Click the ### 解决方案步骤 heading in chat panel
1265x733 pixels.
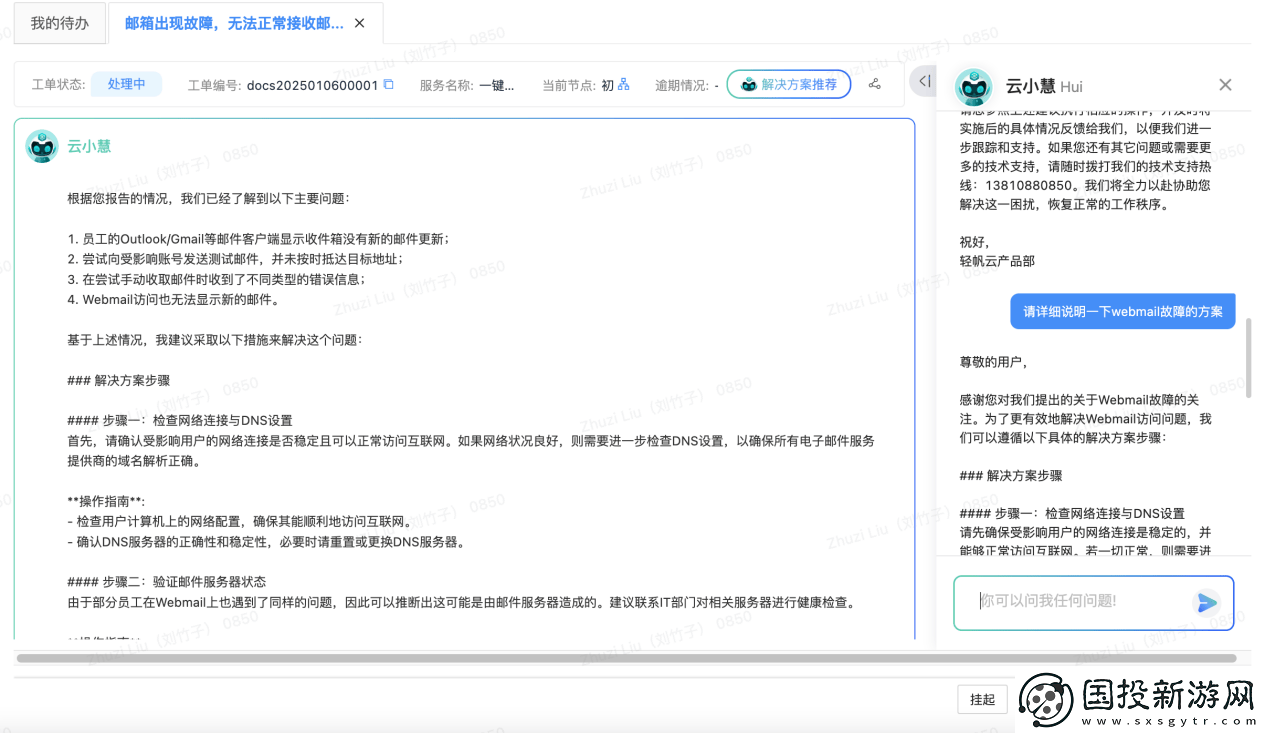(x=1010, y=476)
